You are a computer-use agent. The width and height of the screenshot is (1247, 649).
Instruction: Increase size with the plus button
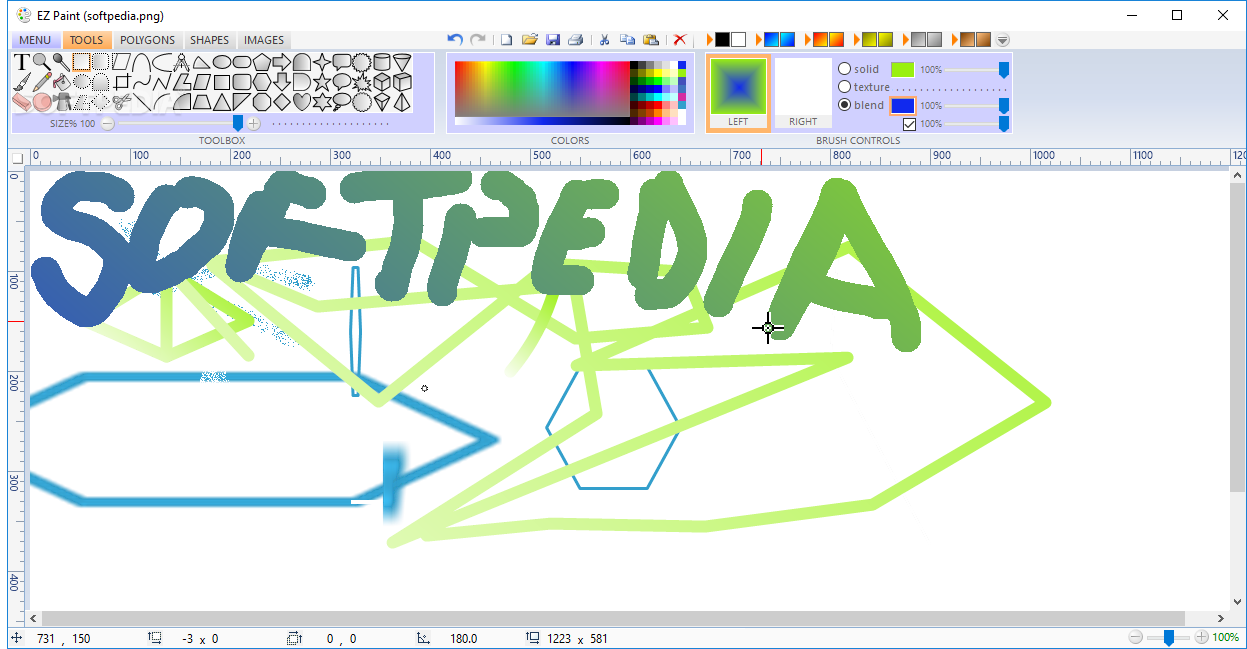(x=253, y=123)
